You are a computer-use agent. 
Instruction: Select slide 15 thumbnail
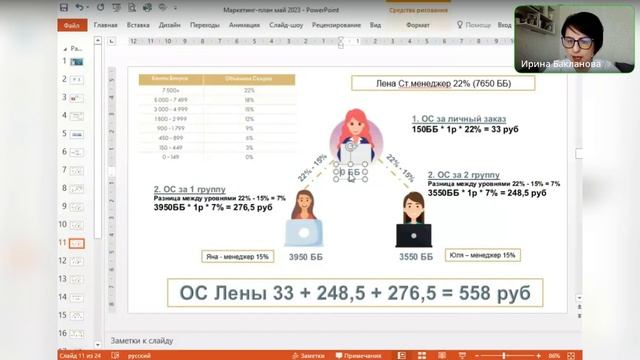tap(76, 316)
